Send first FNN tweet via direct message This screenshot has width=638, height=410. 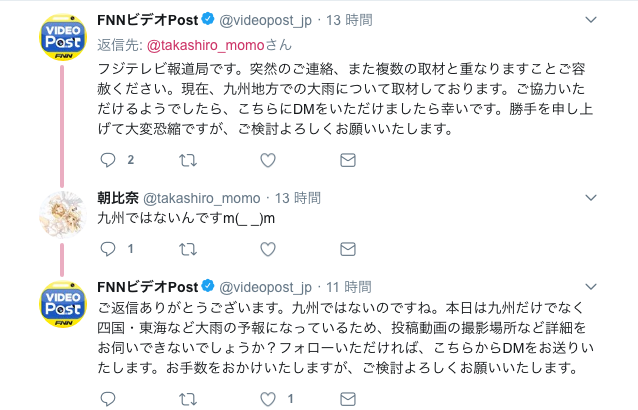tap(347, 160)
